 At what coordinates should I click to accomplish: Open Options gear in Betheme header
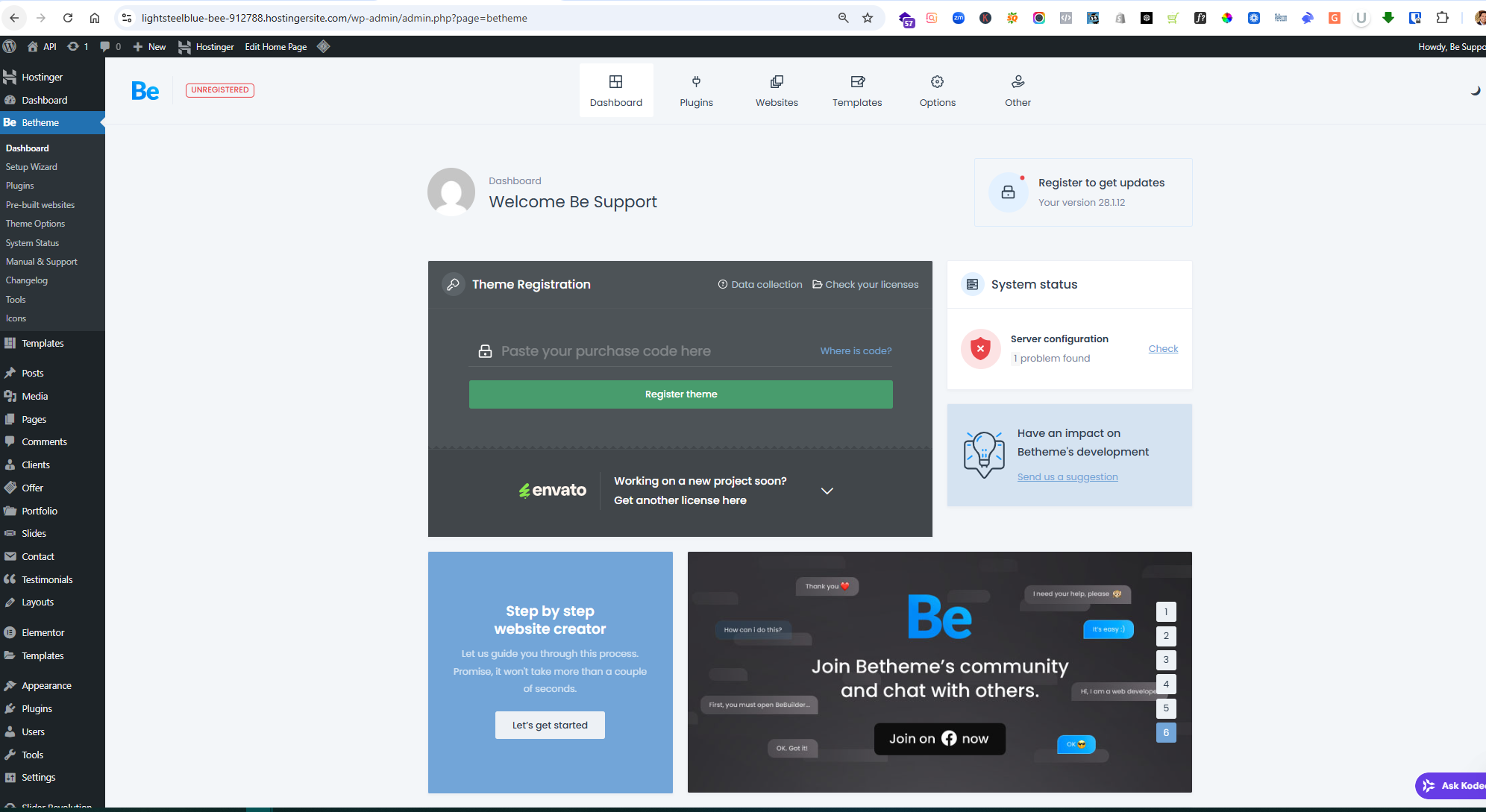(x=937, y=82)
